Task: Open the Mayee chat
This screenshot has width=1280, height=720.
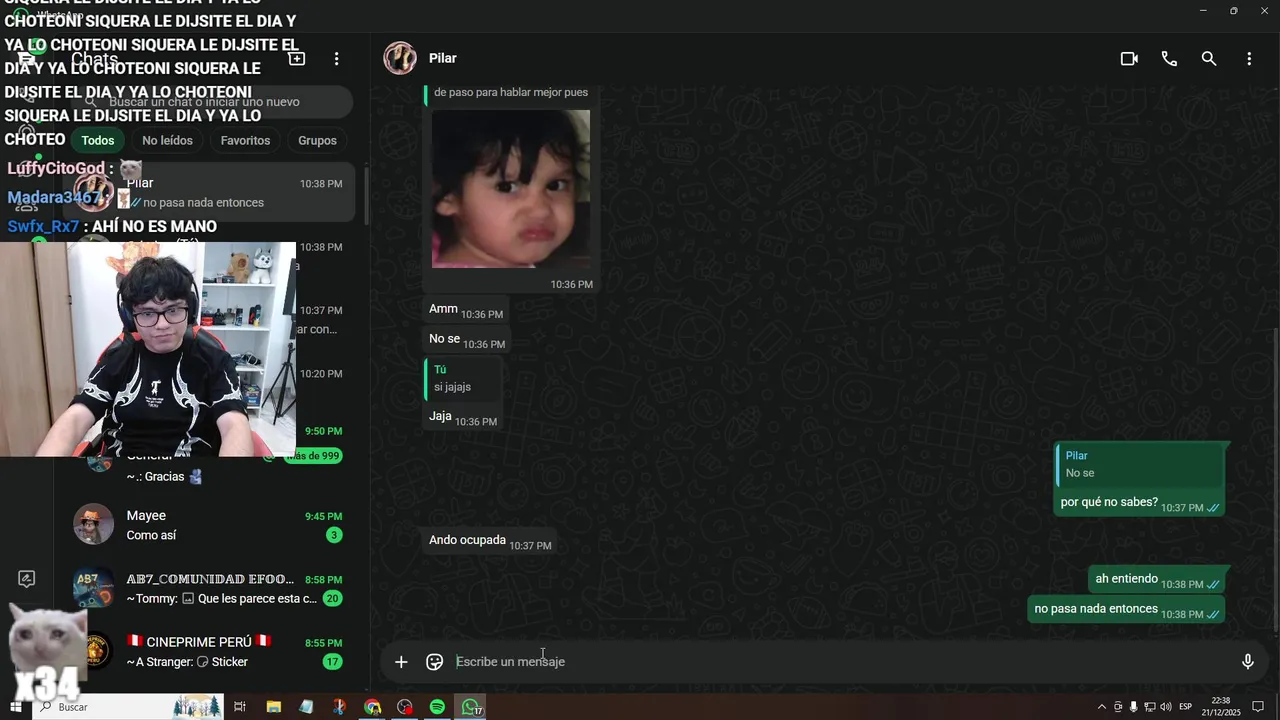Action: pyautogui.click(x=208, y=525)
